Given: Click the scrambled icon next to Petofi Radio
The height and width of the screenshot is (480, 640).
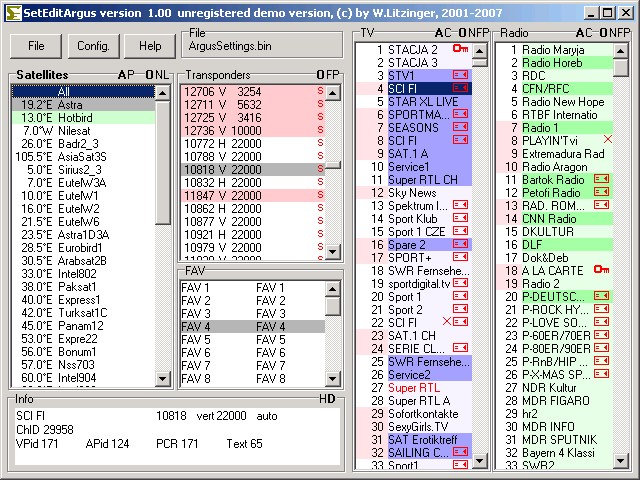Looking at the screenshot, I should [601, 192].
